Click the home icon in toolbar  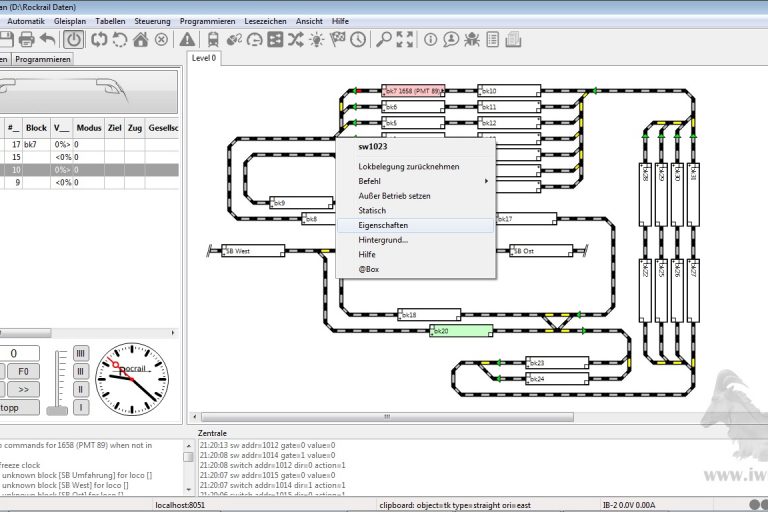[141, 40]
